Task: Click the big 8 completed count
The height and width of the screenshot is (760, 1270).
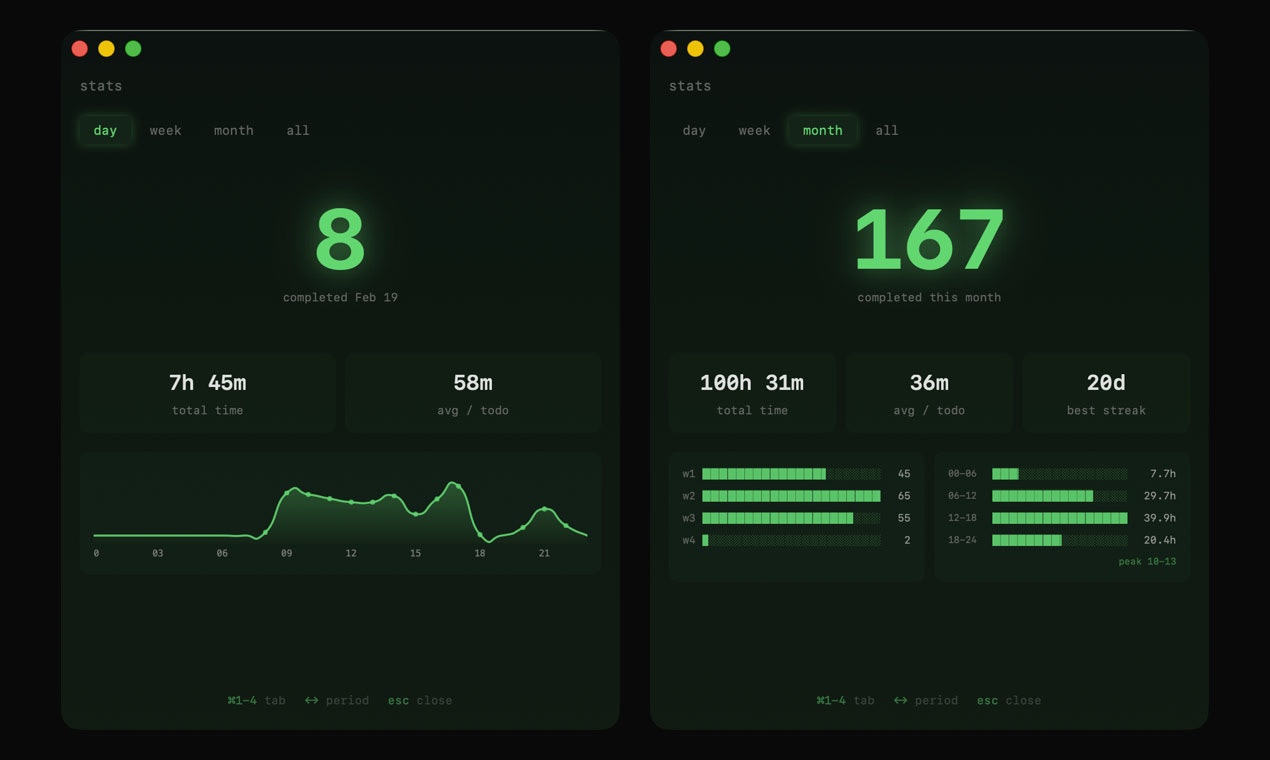Action: [x=340, y=240]
